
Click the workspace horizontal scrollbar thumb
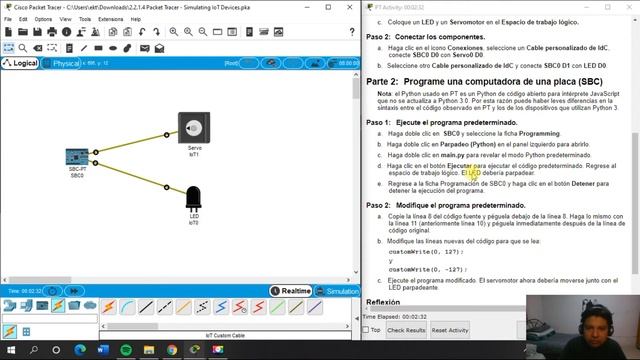tap(40, 280)
